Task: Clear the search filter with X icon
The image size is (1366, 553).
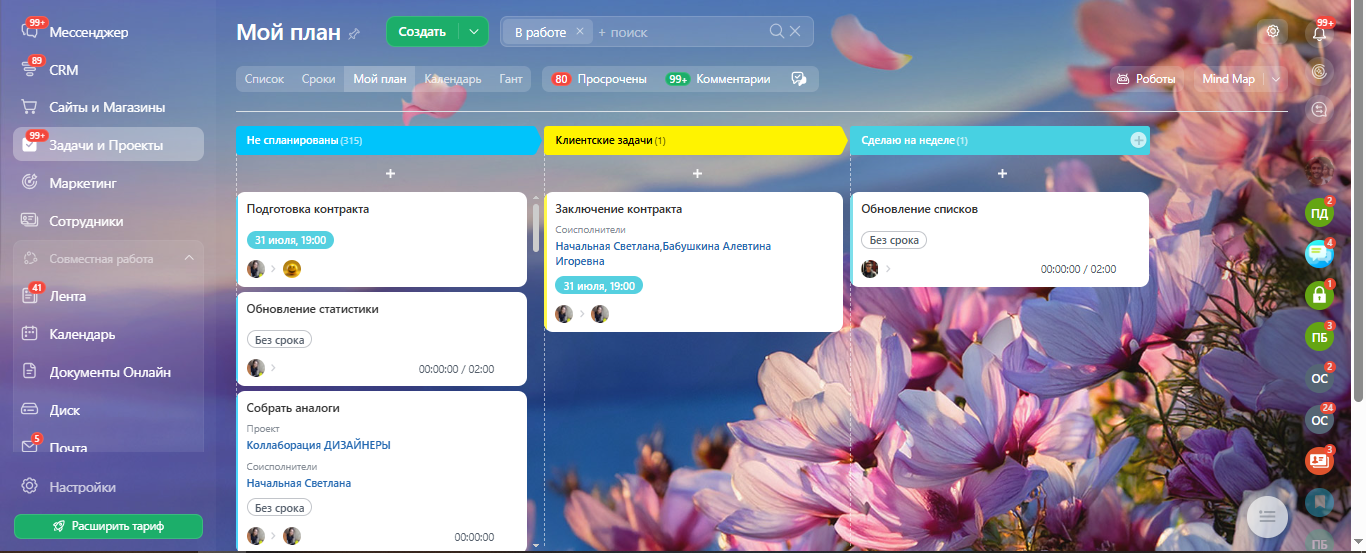Action: point(795,32)
